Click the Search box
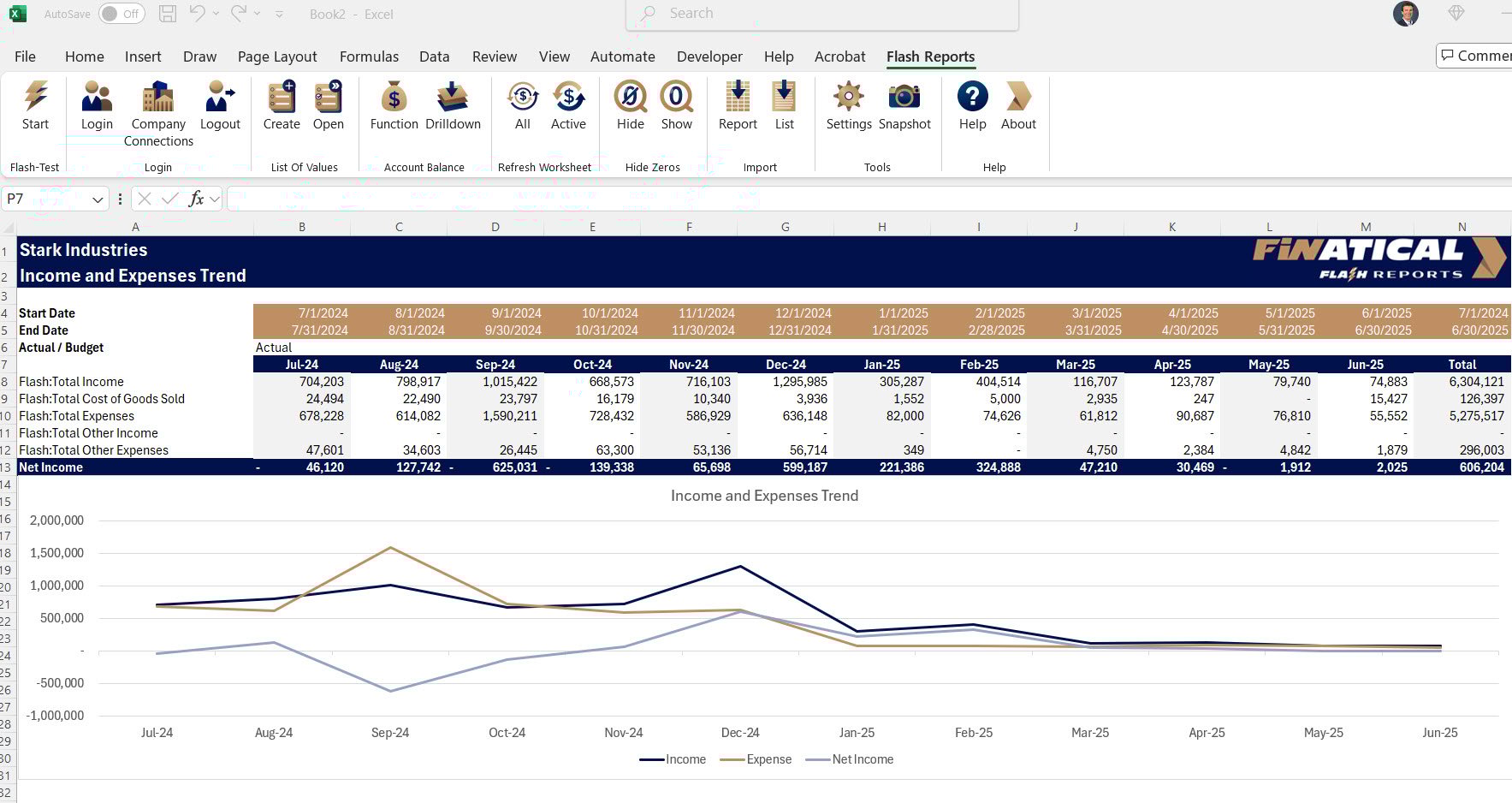Image resolution: width=1512 pixels, height=803 pixels. (x=822, y=14)
